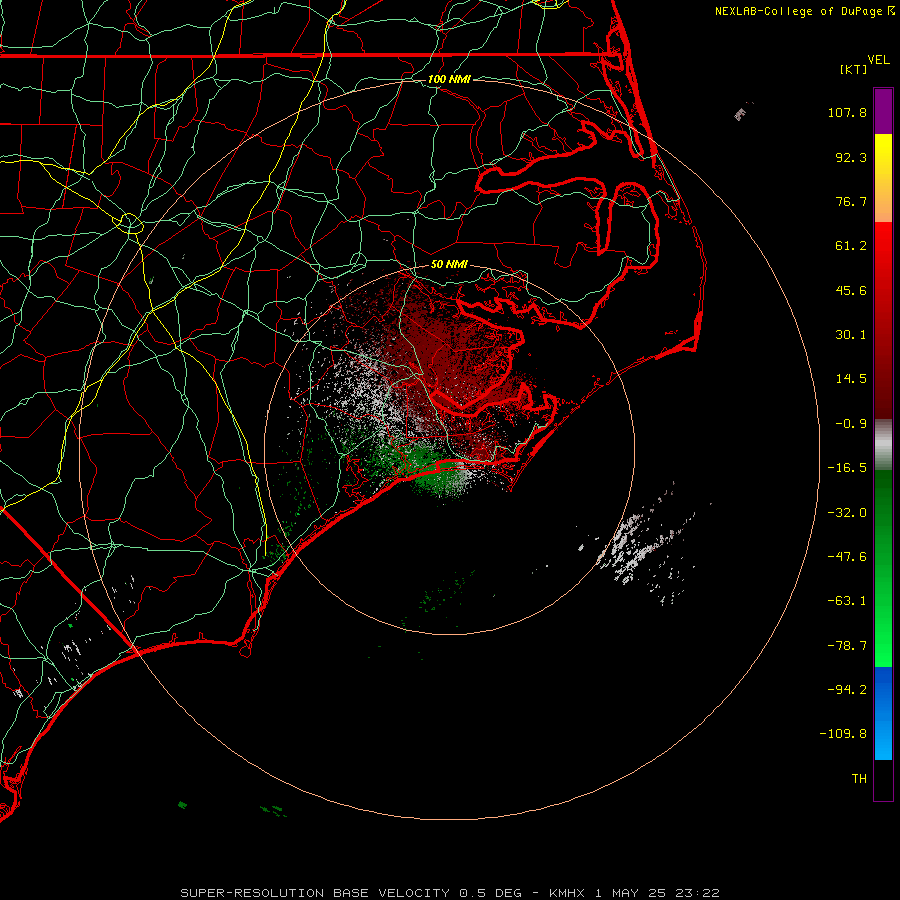The height and width of the screenshot is (900, 900).
Task: Click the VEL legend title
Action: click(878, 60)
